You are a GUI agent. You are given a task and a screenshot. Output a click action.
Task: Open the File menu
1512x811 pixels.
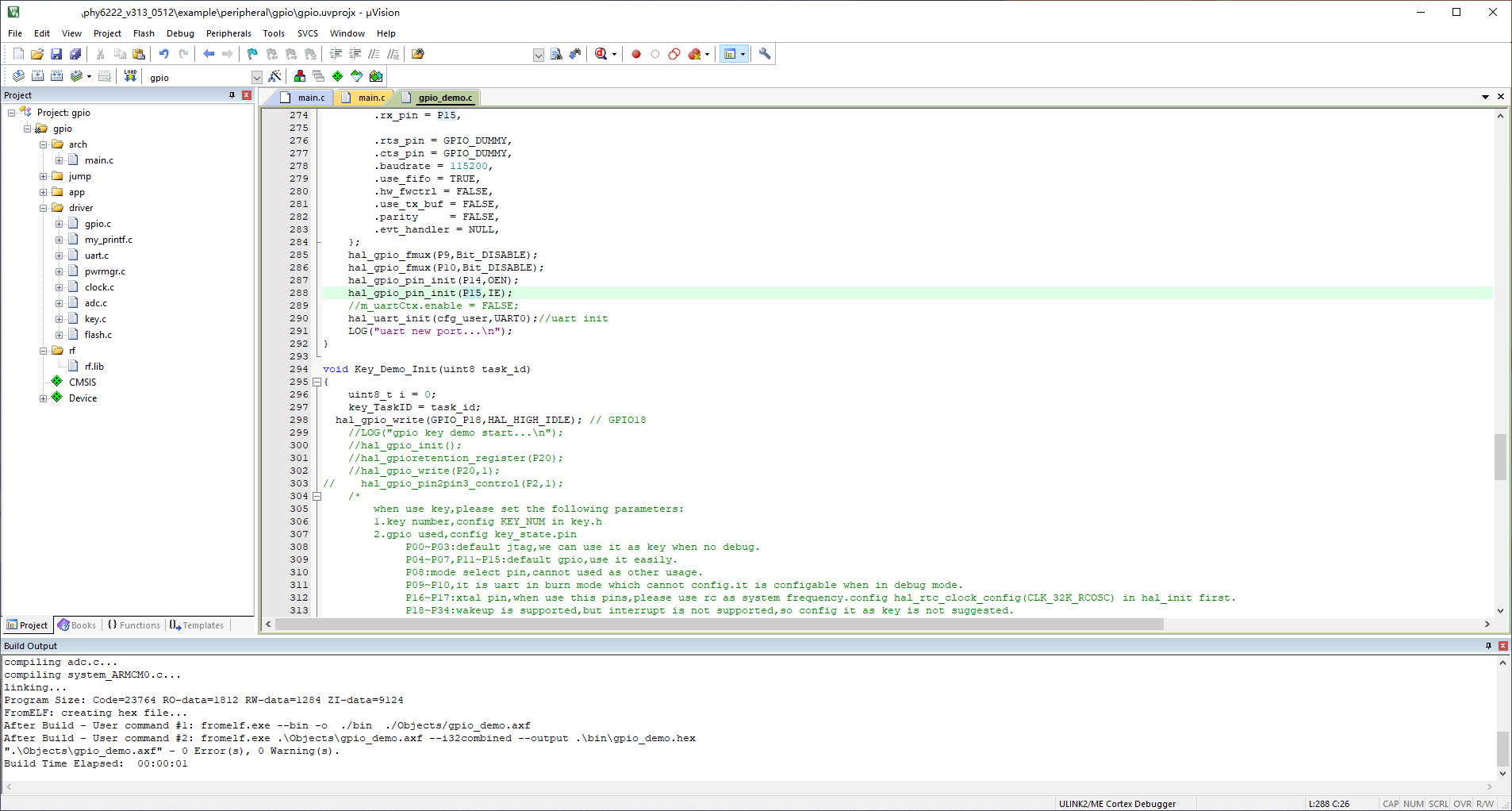tap(15, 33)
